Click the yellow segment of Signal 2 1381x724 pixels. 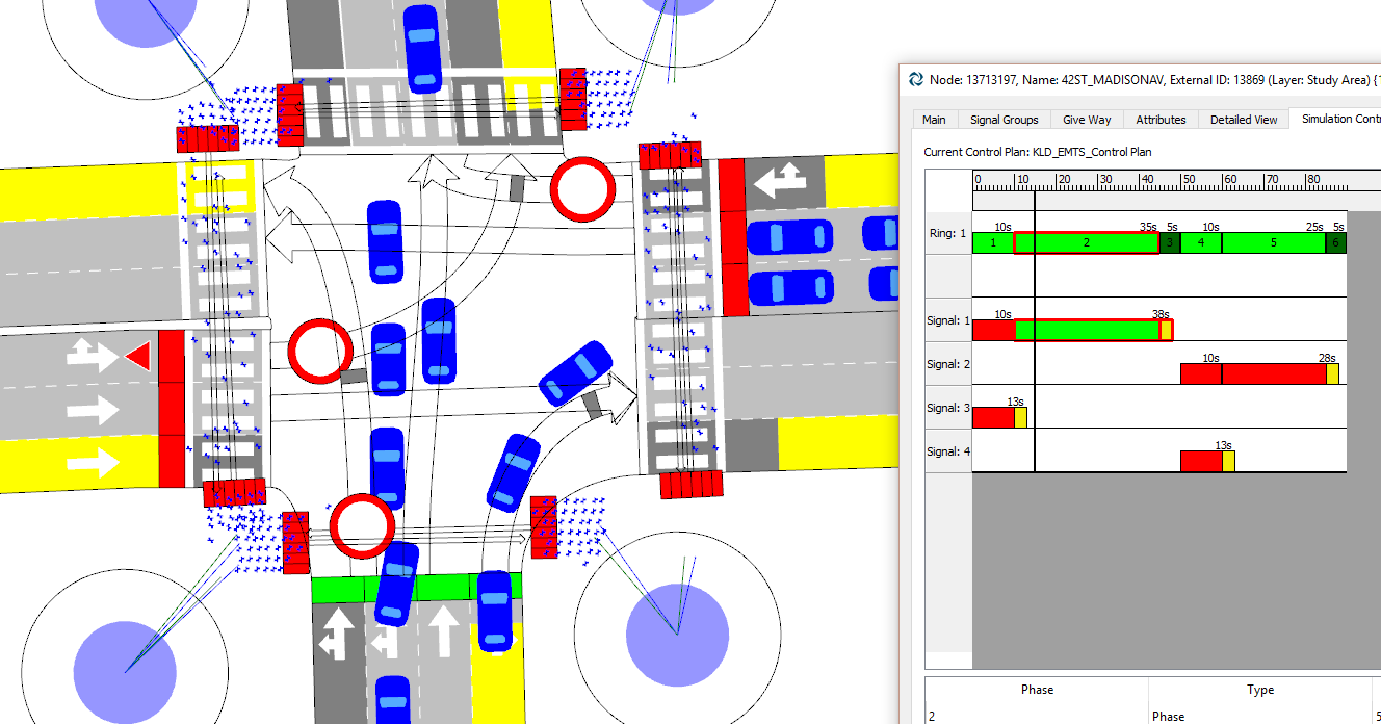click(x=1332, y=374)
